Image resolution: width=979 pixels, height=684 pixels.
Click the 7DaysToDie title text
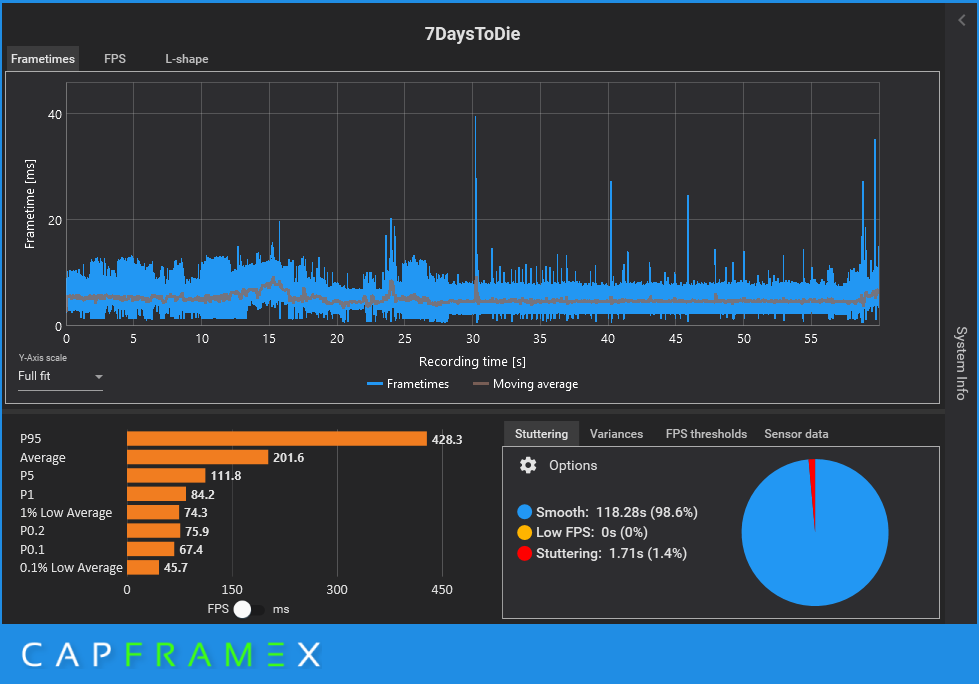472,34
